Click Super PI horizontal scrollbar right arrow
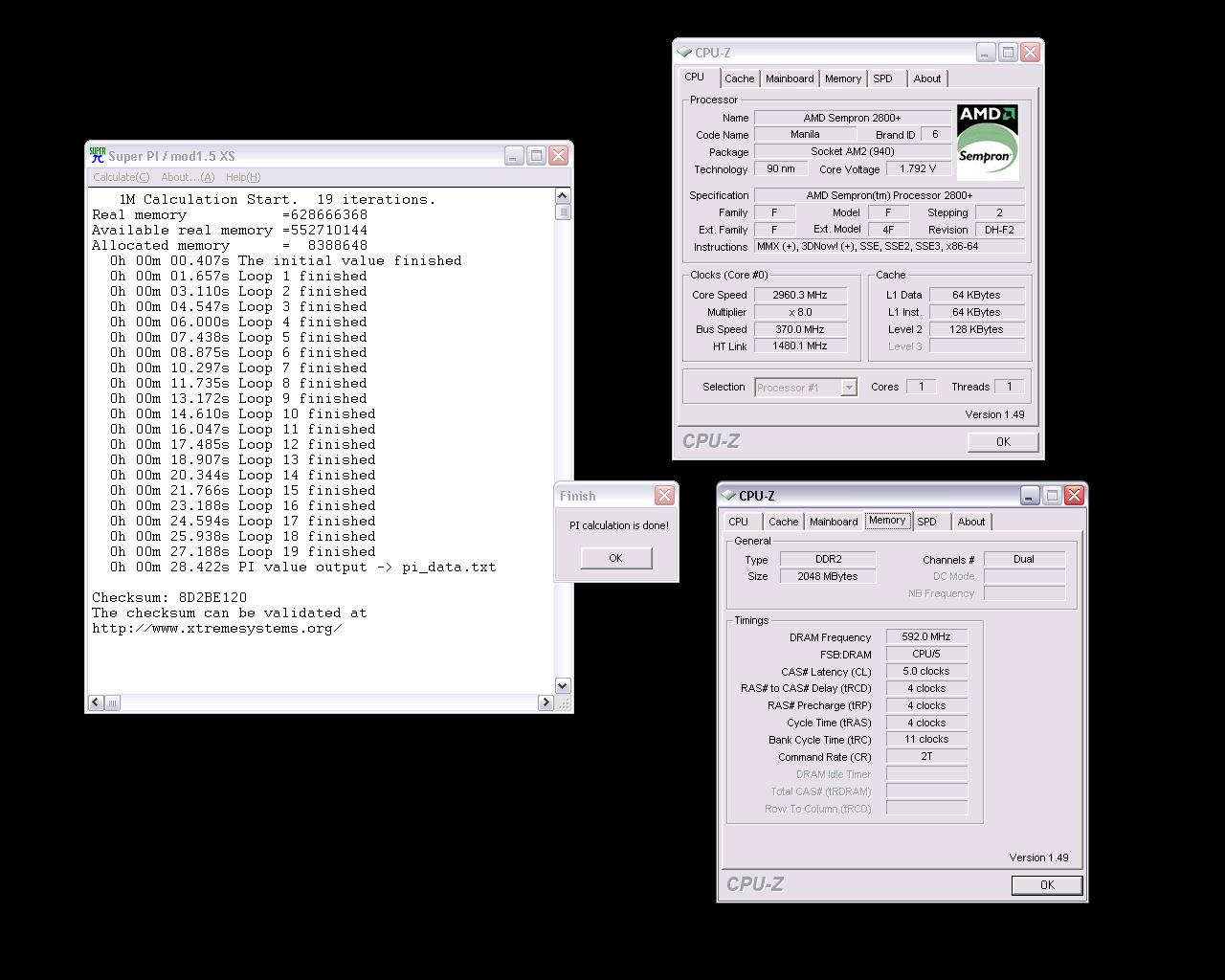Viewport: 1225px width, 980px height. click(546, 702)
